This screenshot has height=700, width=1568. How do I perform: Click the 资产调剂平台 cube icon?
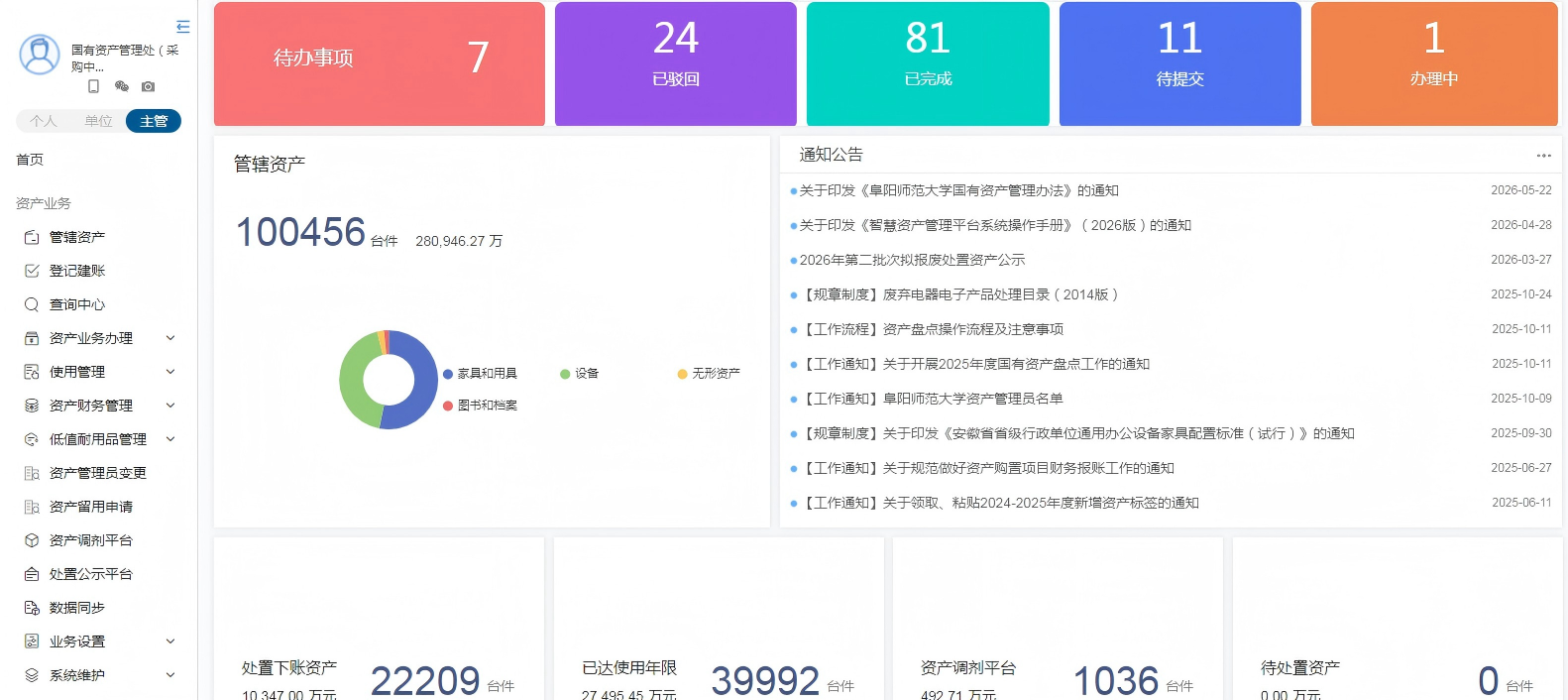(32, 540)
